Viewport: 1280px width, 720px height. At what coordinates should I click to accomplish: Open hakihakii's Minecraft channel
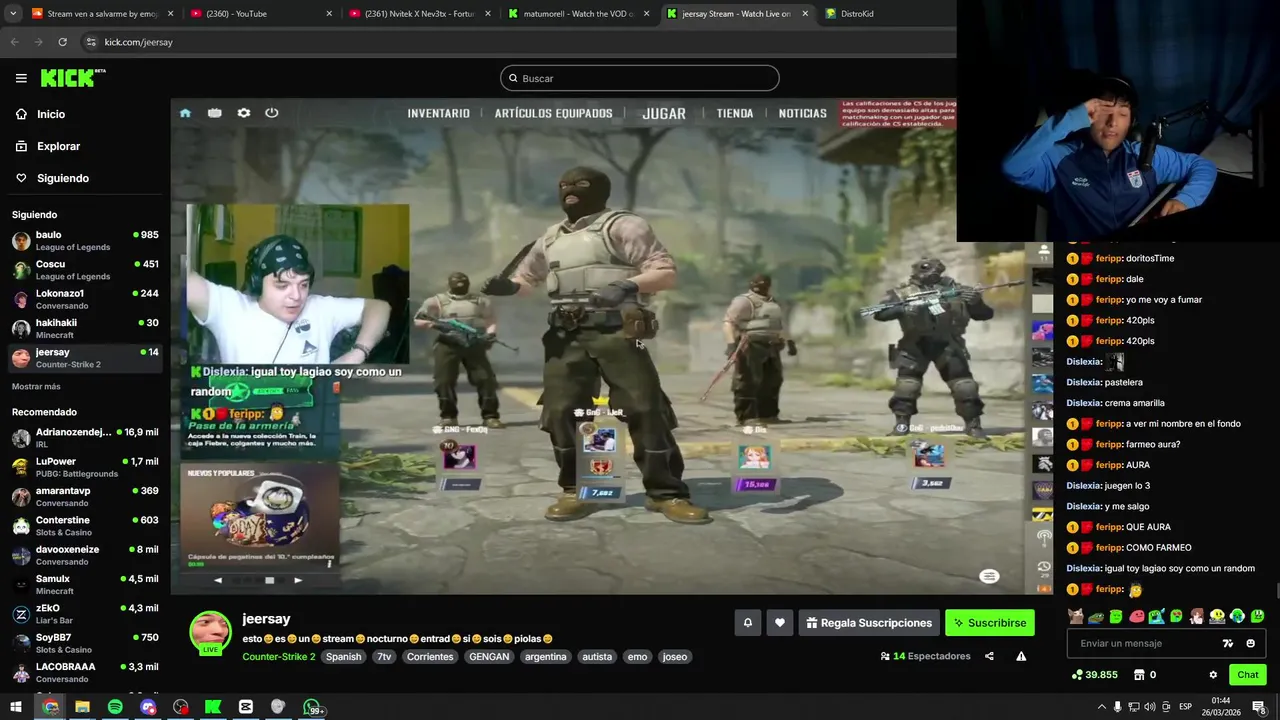coord(85,329)
